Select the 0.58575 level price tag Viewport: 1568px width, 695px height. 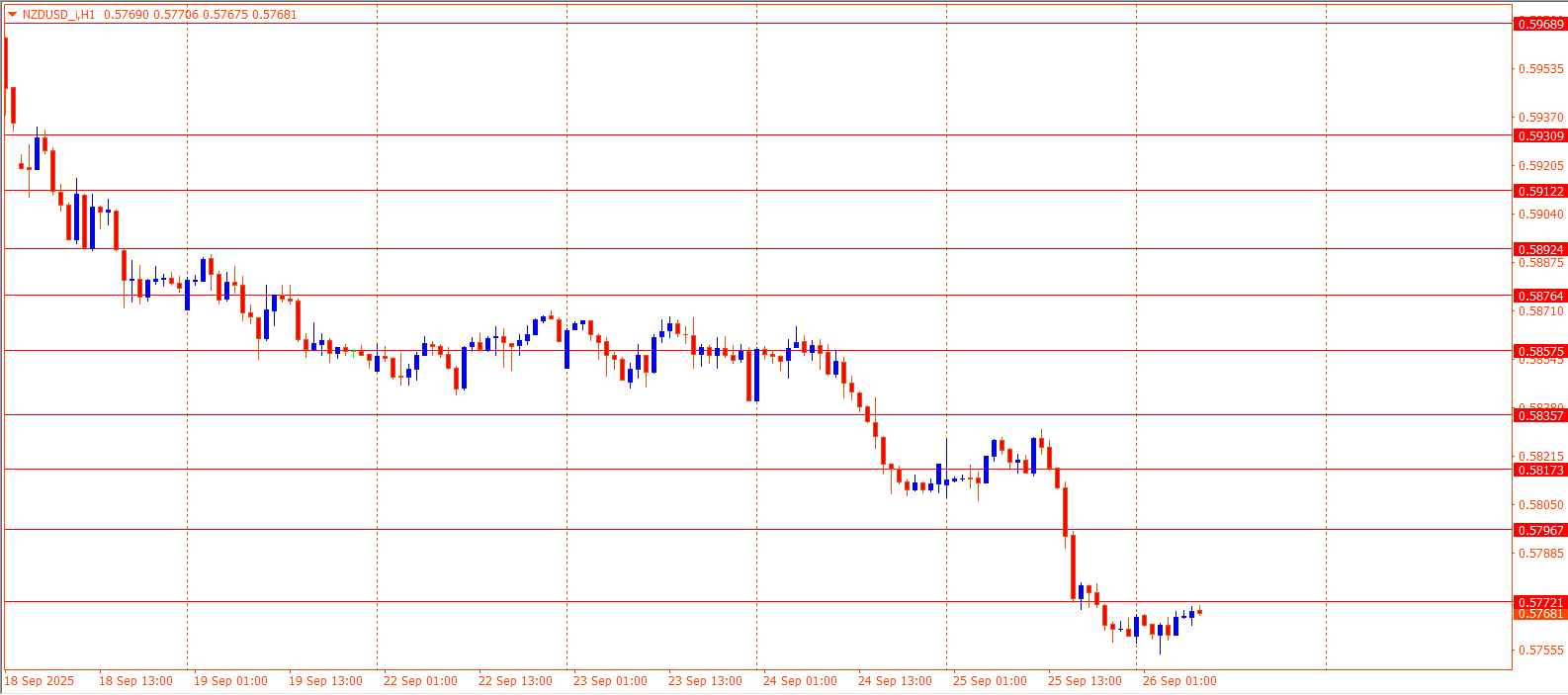pos(1540,351)
